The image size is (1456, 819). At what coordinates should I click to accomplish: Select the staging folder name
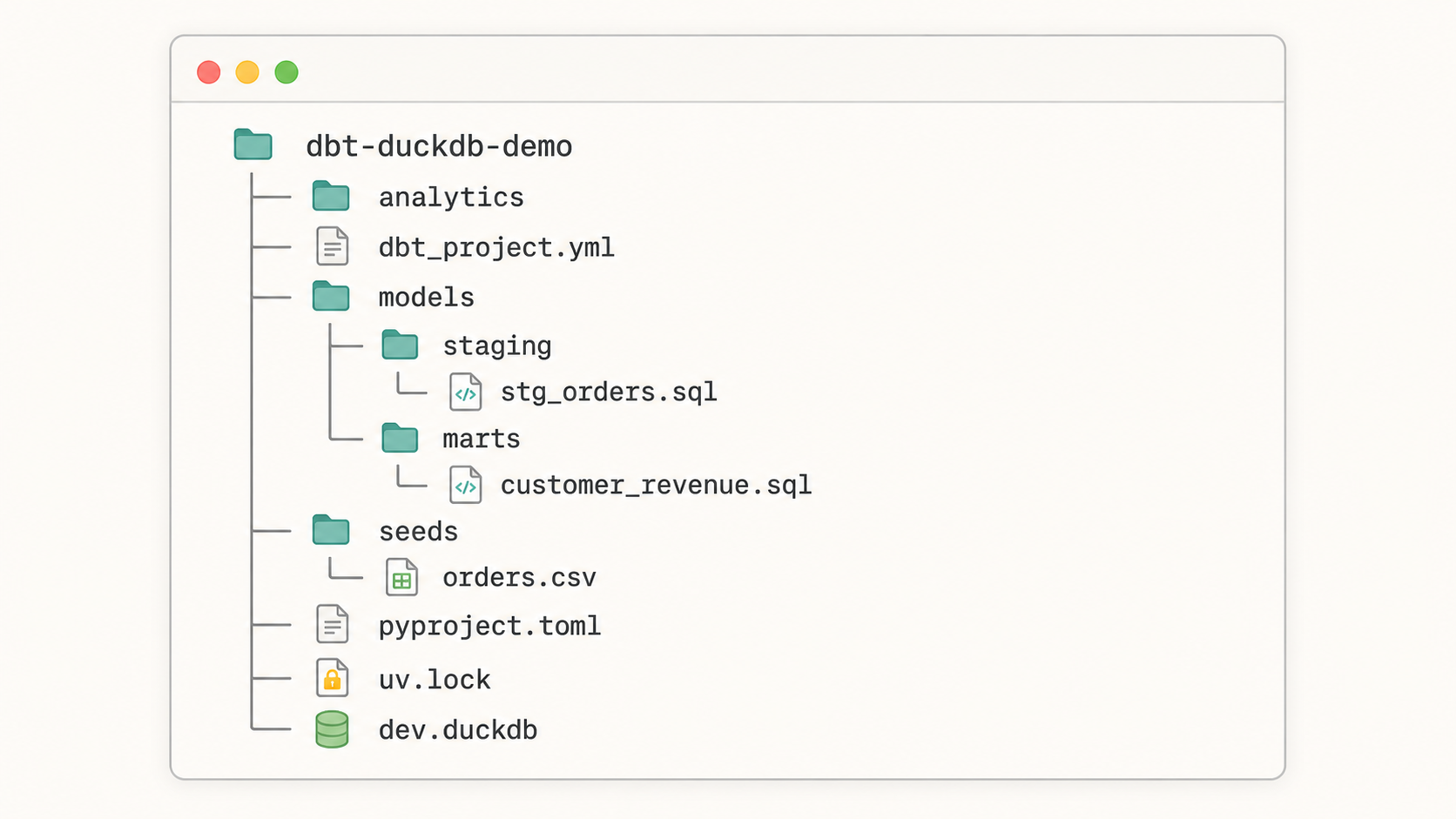497,346
